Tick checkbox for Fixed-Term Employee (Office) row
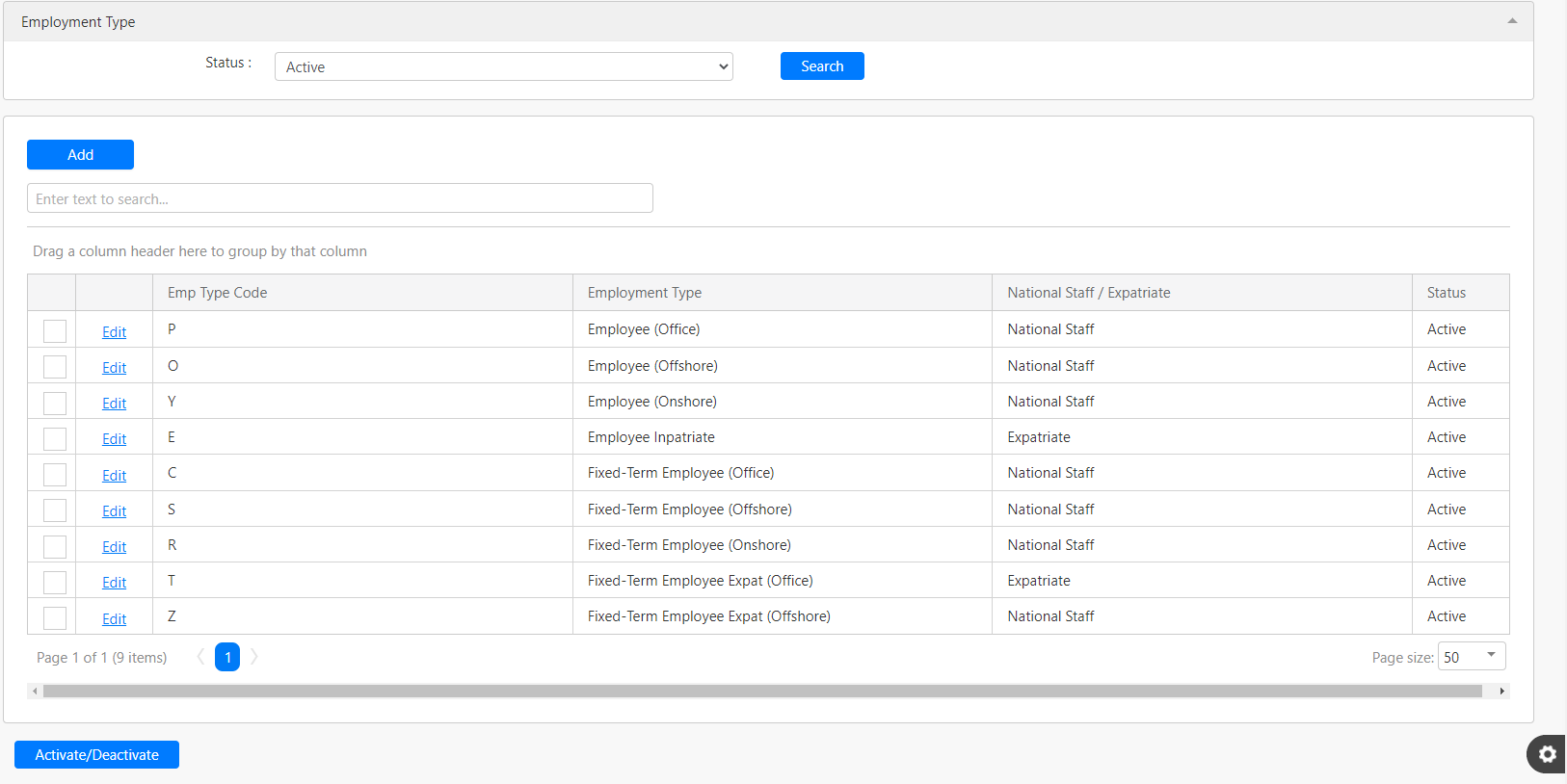 (55, 475)
